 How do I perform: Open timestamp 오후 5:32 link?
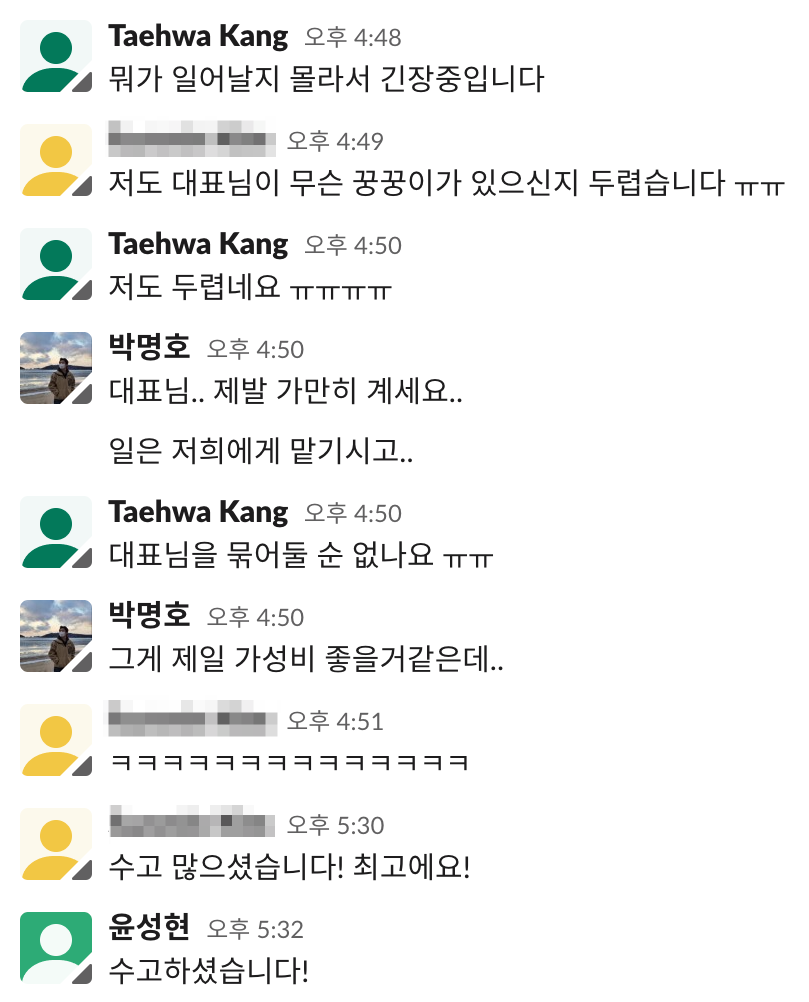tap(255, 929)
